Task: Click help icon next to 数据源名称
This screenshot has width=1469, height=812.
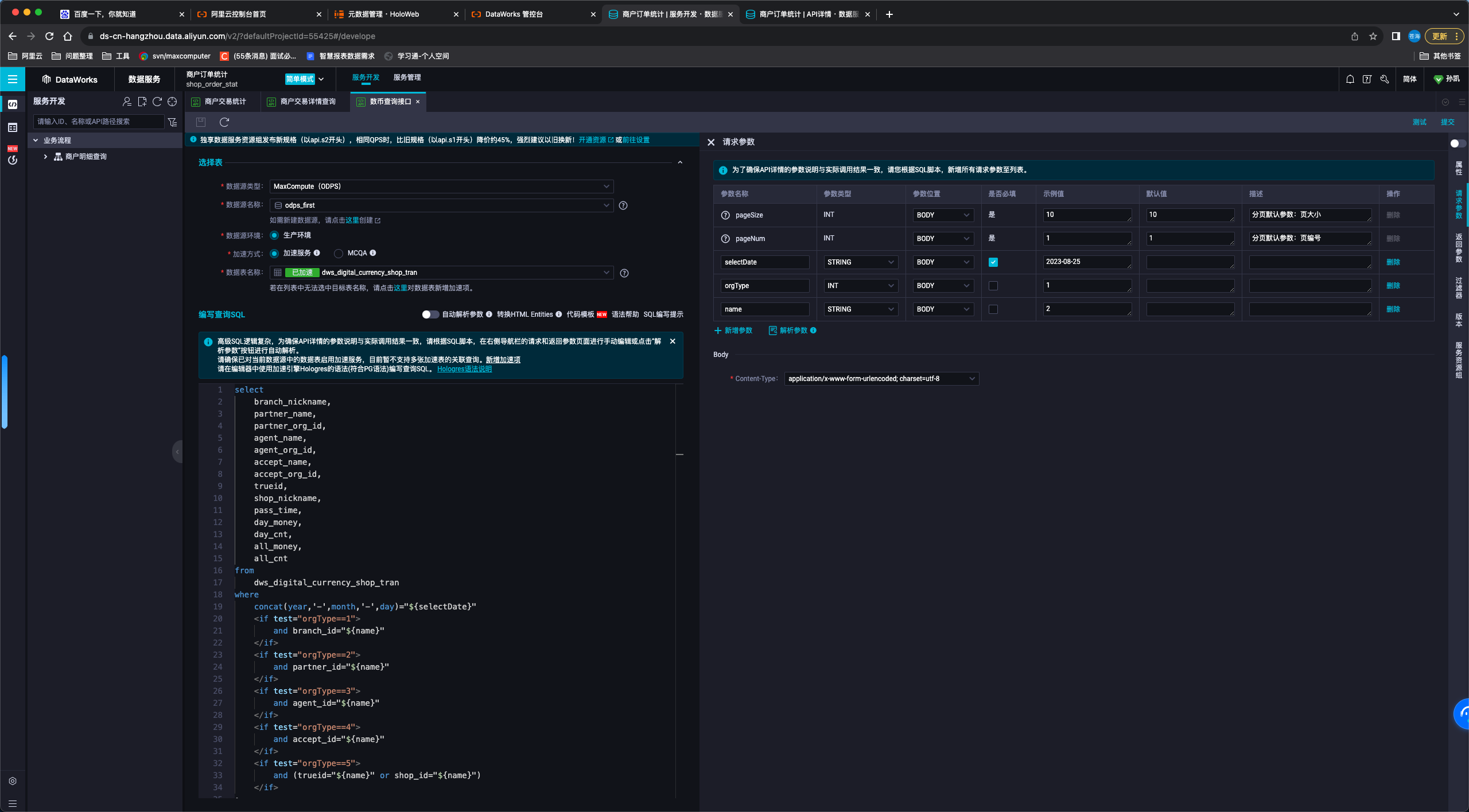Action: point(623,205)
